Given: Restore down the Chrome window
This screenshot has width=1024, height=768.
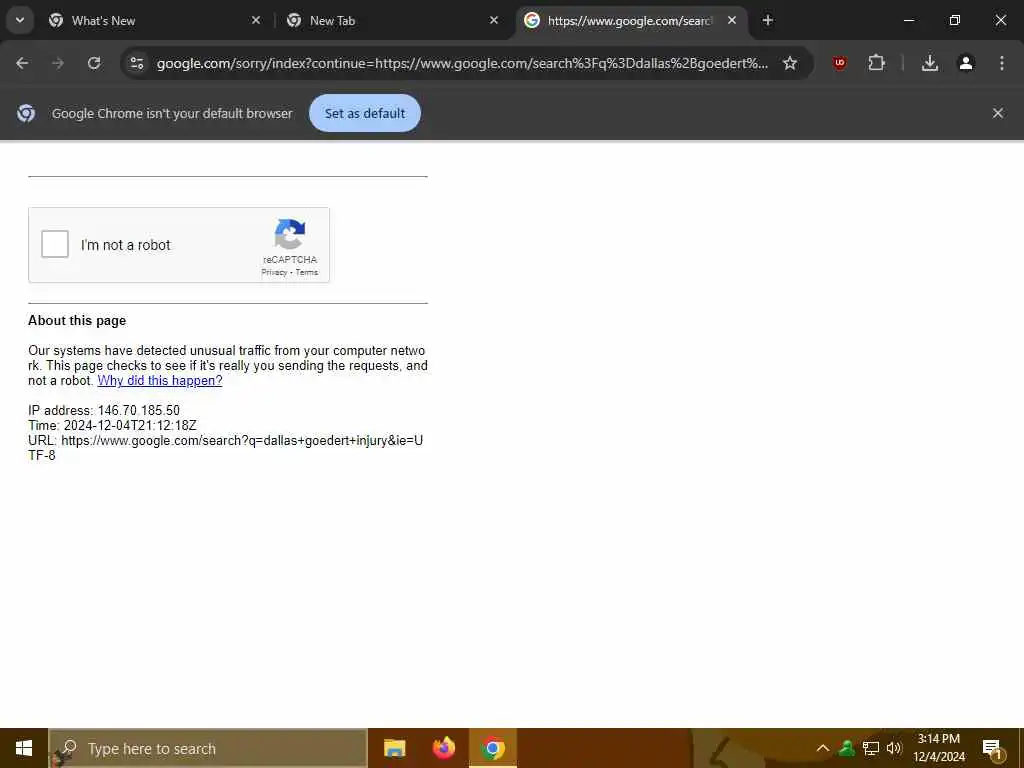Looking at the screenshot, I should coord(955,20).
